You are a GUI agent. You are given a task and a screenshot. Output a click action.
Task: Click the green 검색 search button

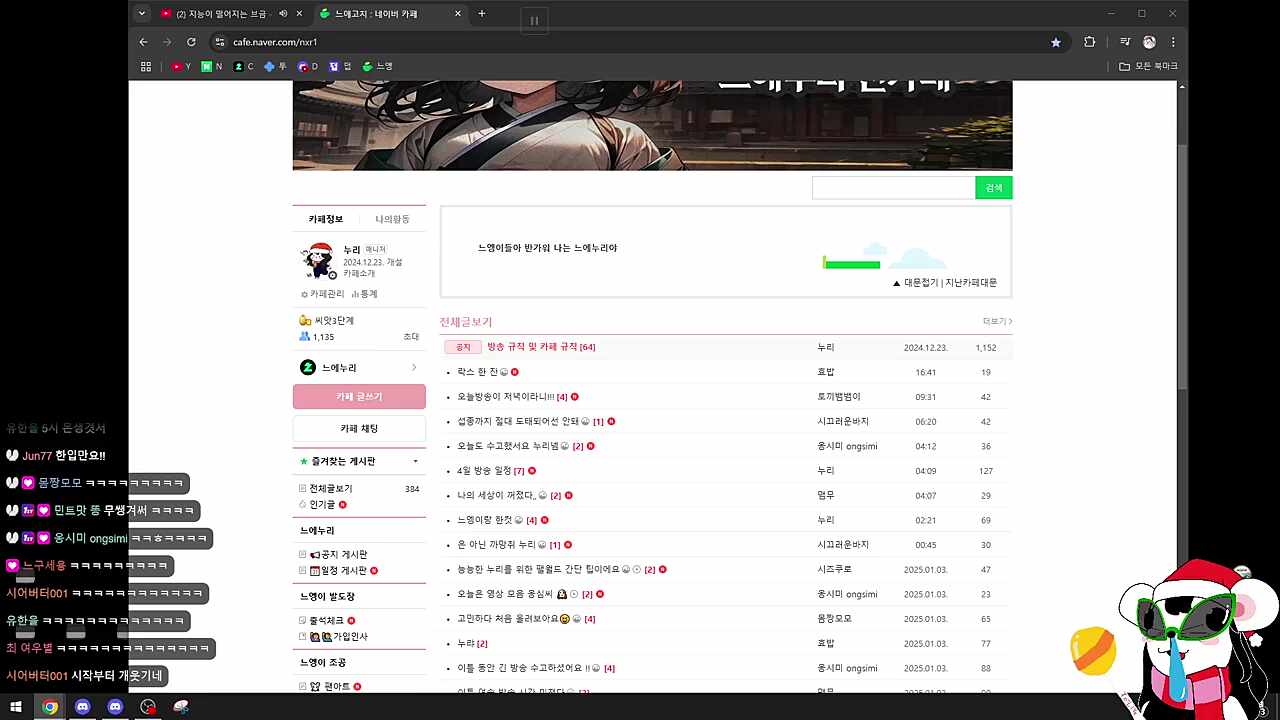994,188
